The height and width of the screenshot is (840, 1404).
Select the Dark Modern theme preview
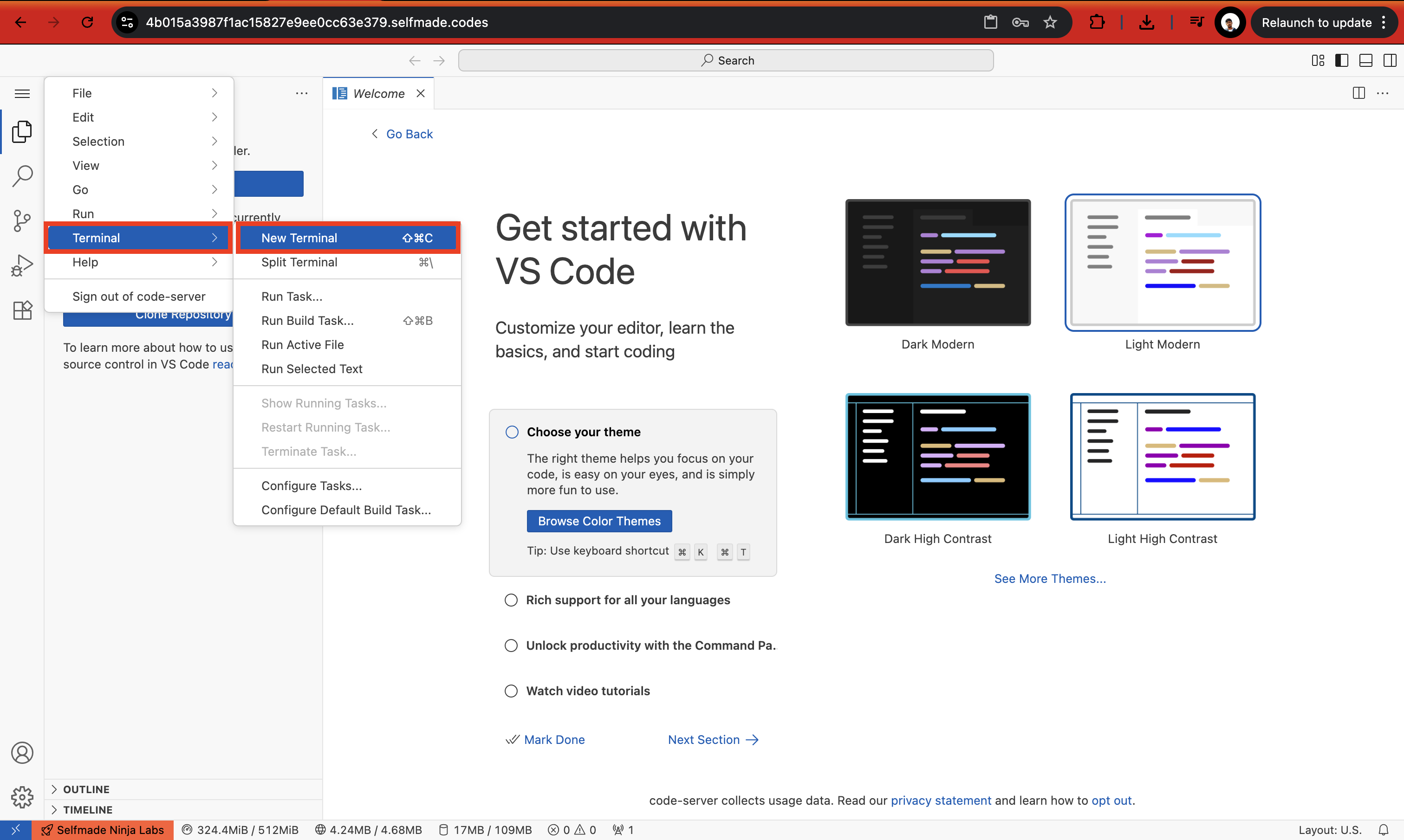point(937,263)
